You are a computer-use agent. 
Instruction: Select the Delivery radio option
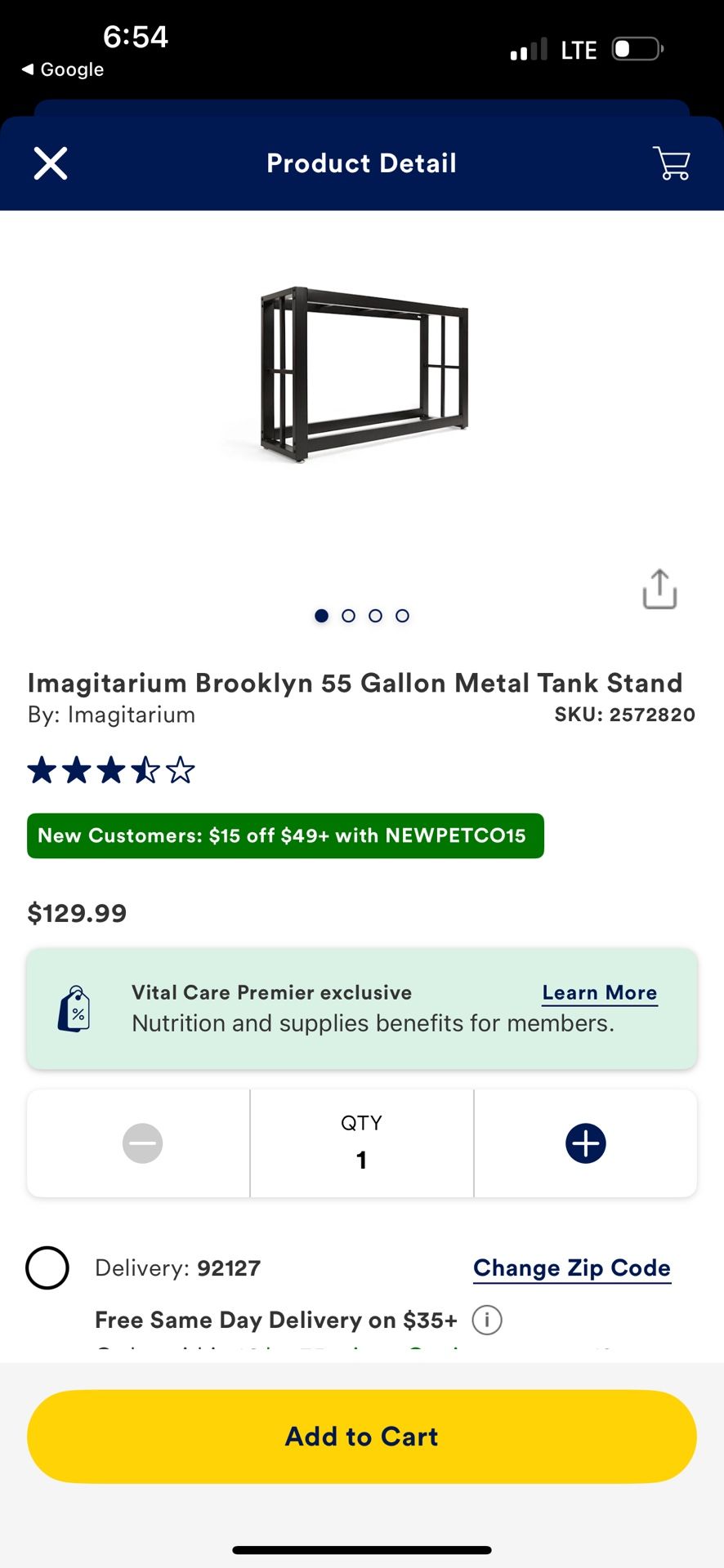click(47, 1268)
